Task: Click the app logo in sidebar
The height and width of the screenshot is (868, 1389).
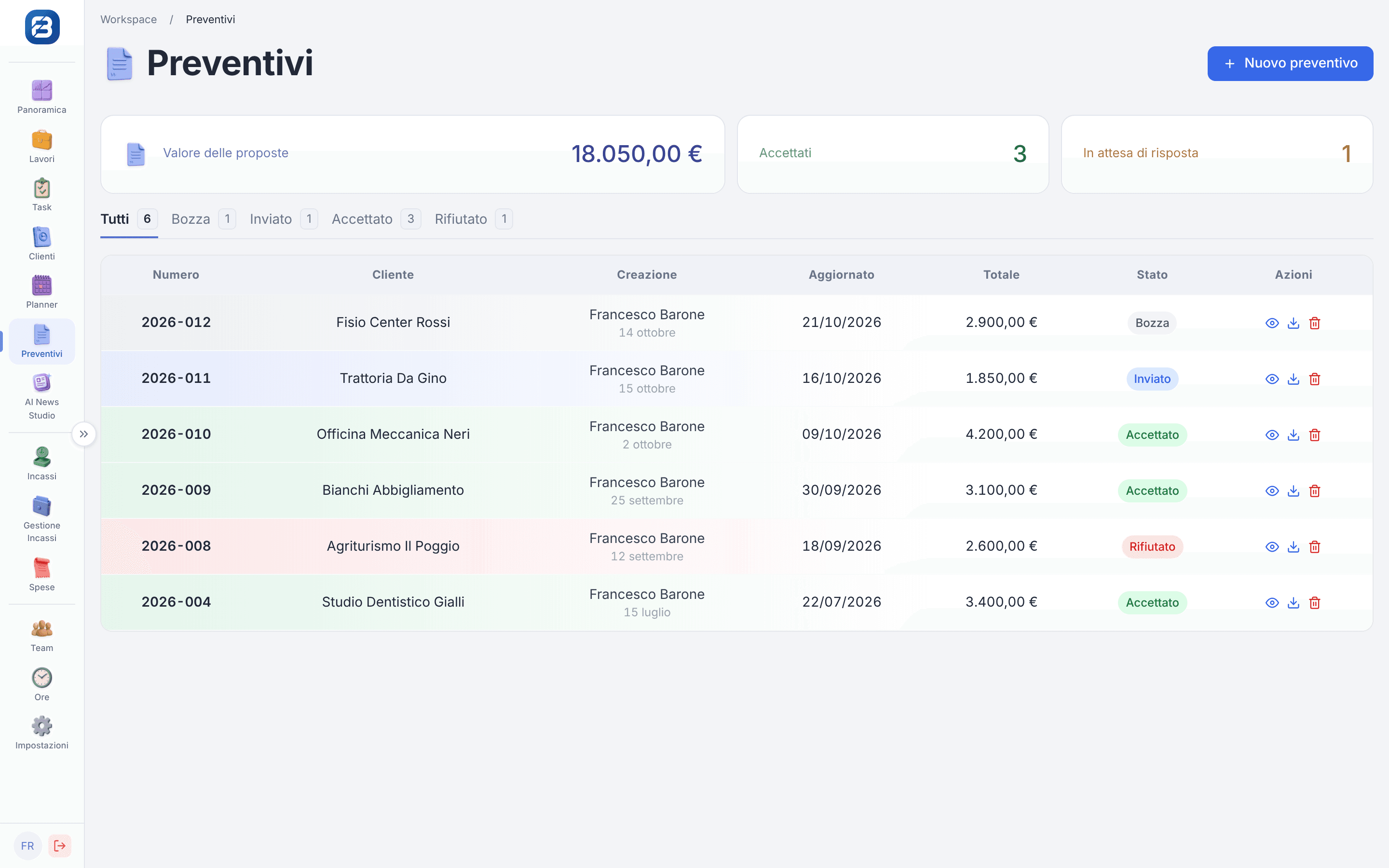Action: click(x=42, y=27)
